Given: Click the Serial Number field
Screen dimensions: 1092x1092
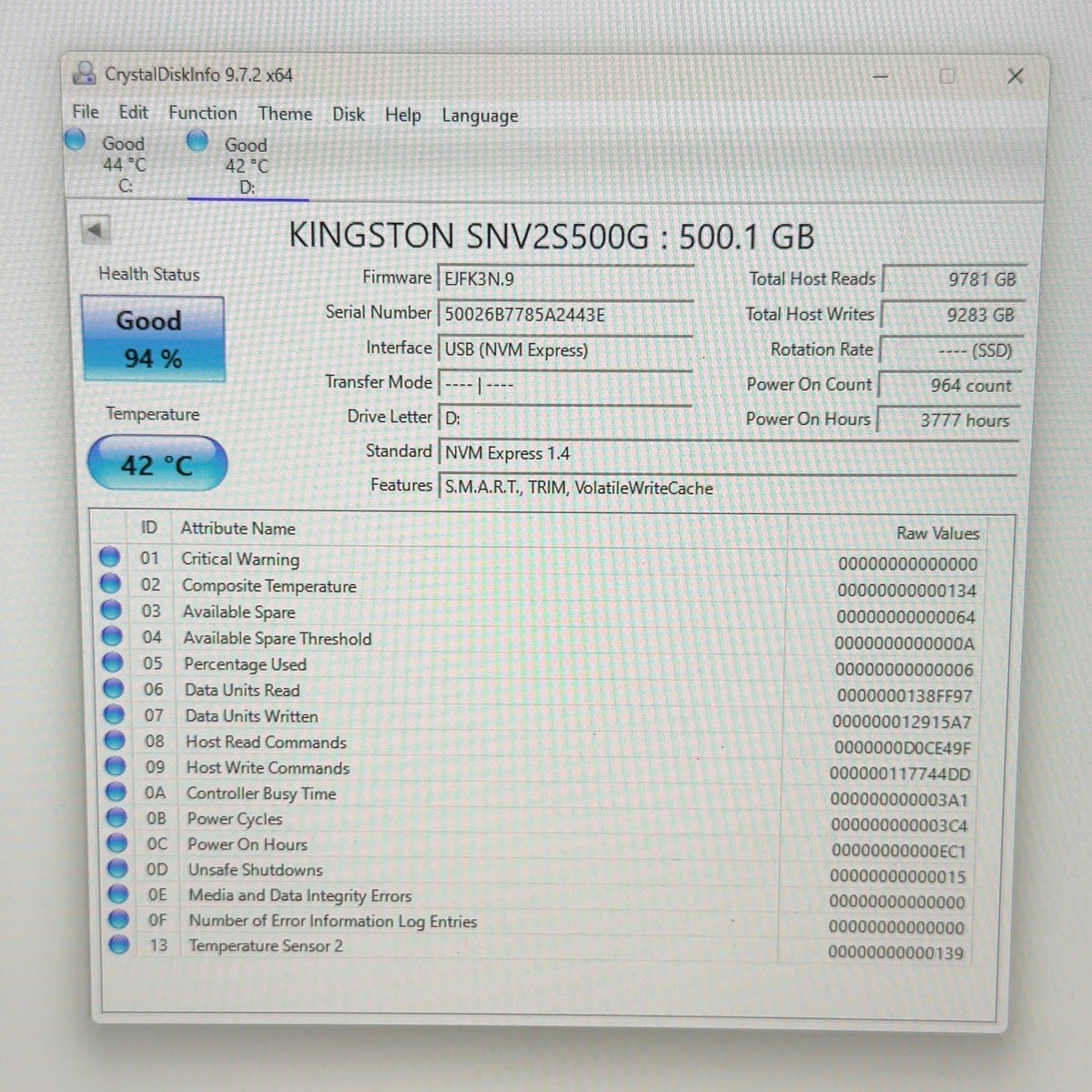Looking at the screenshot, I should tap(565, 315).
